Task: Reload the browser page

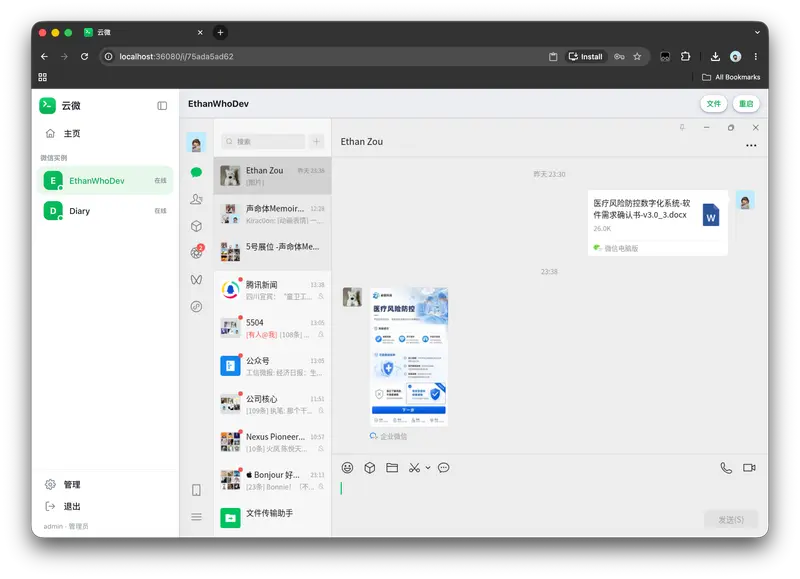Action: pos(85,57)
